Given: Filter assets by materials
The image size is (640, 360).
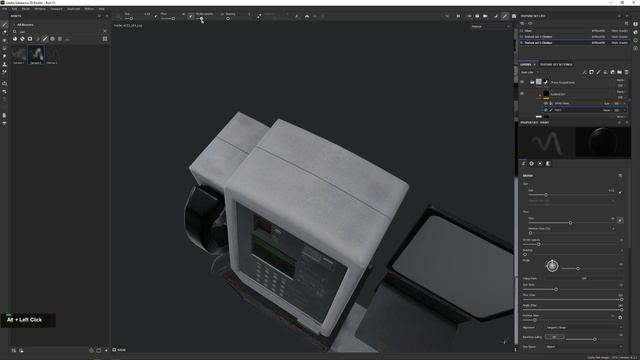Looking at the screenshot, I should [x=15, y=39].
